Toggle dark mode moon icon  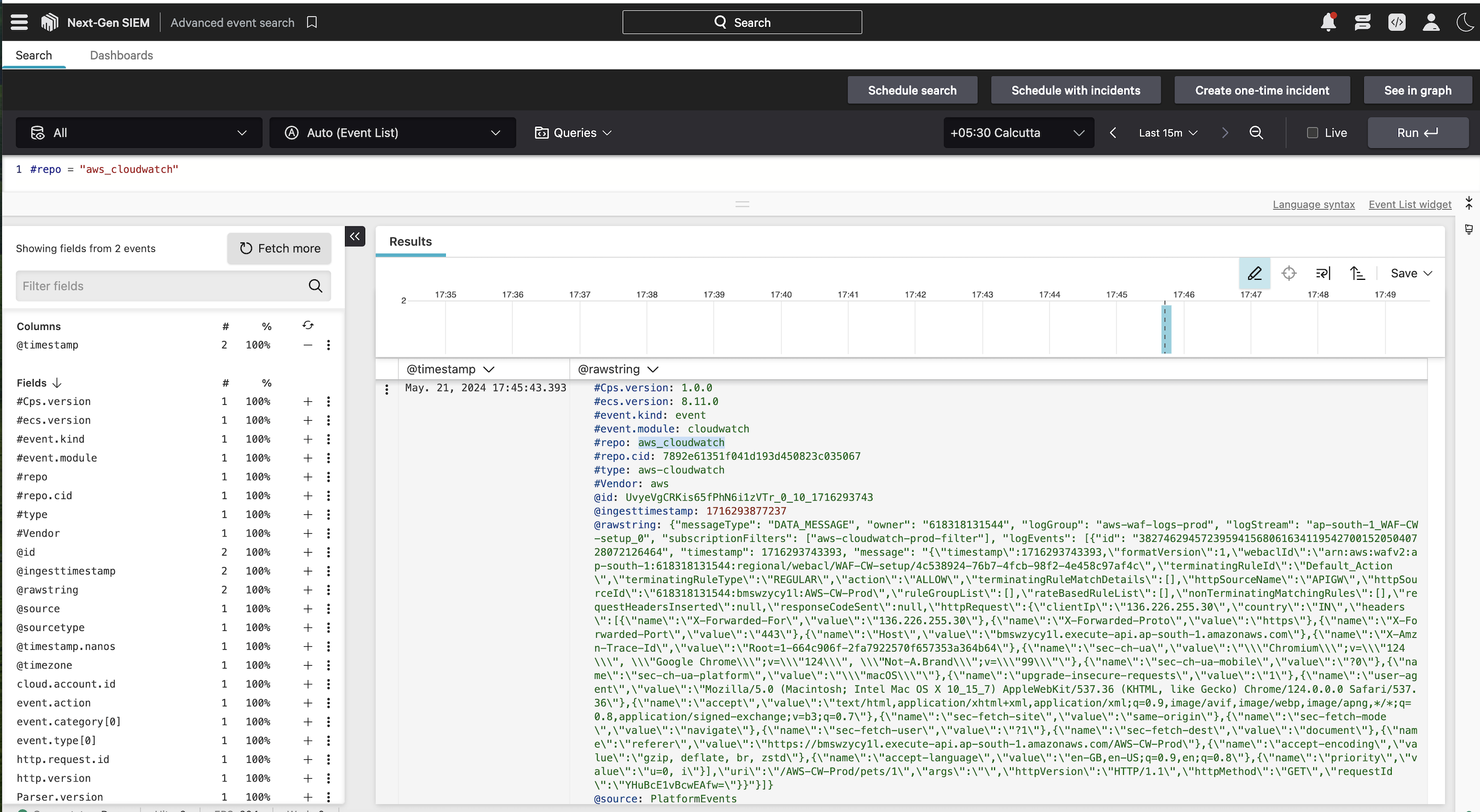point(1465,22)
